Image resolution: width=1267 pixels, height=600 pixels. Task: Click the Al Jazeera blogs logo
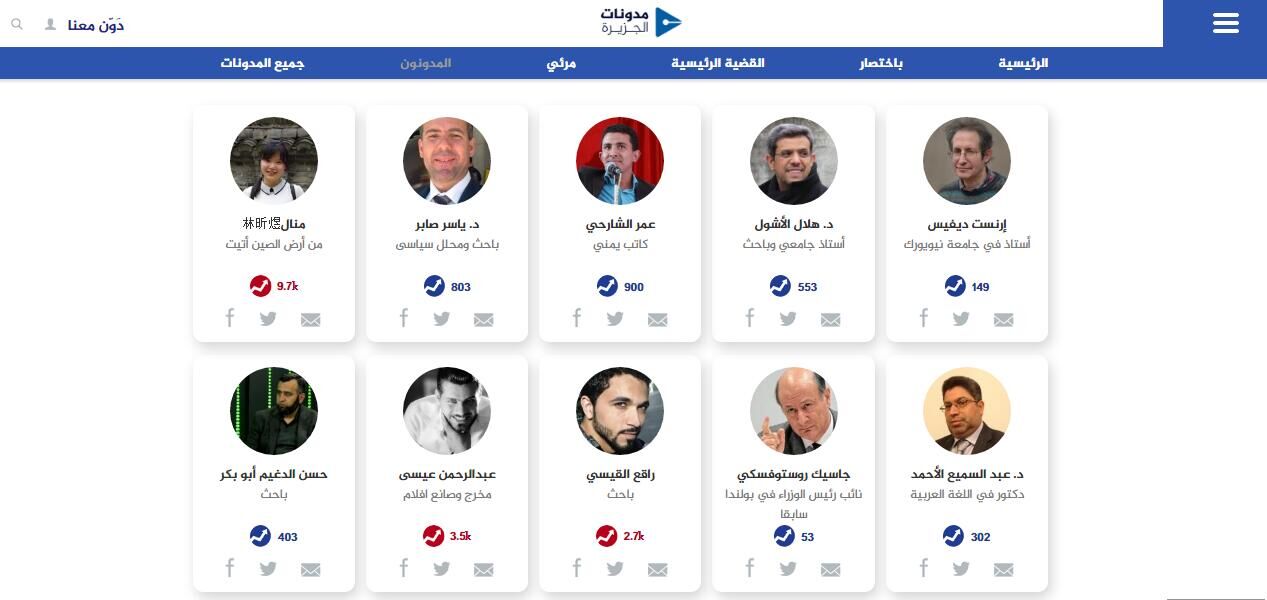641,22
